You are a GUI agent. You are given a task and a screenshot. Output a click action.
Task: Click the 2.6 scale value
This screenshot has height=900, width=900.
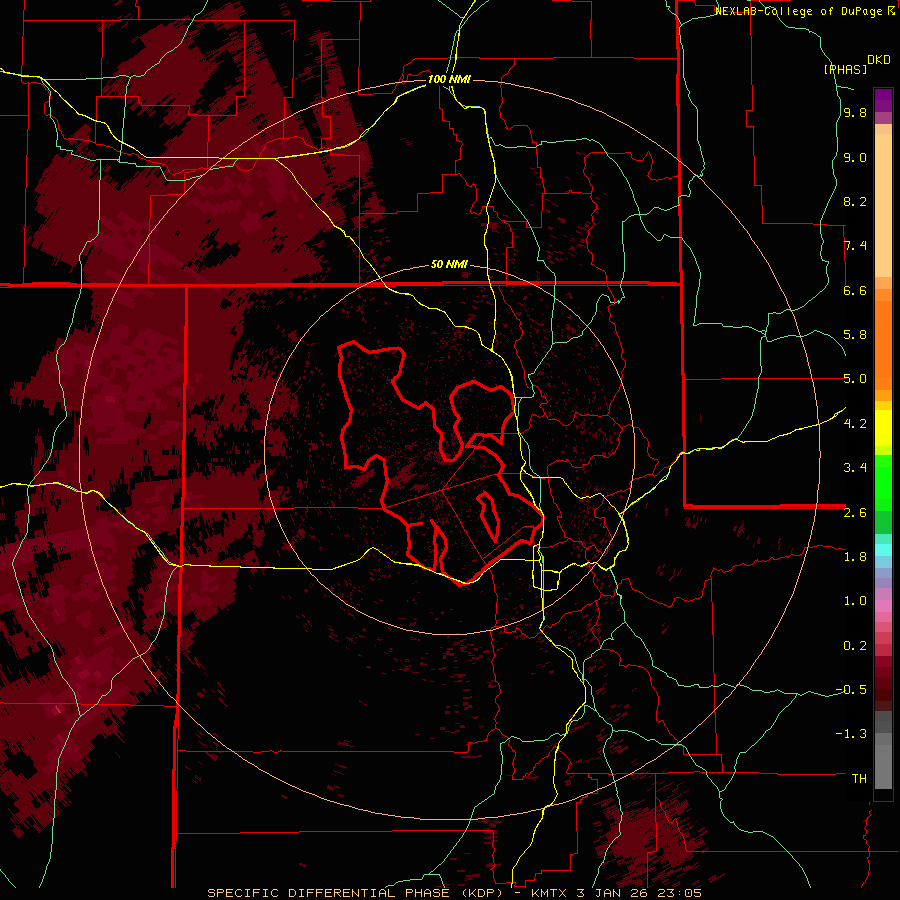tap(855, 513)
